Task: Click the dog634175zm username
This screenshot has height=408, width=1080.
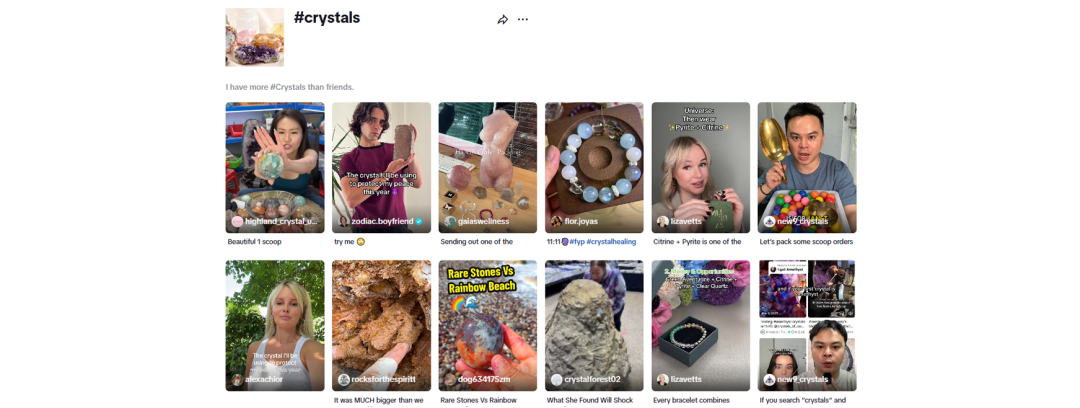Action: [x=486, y=380]
